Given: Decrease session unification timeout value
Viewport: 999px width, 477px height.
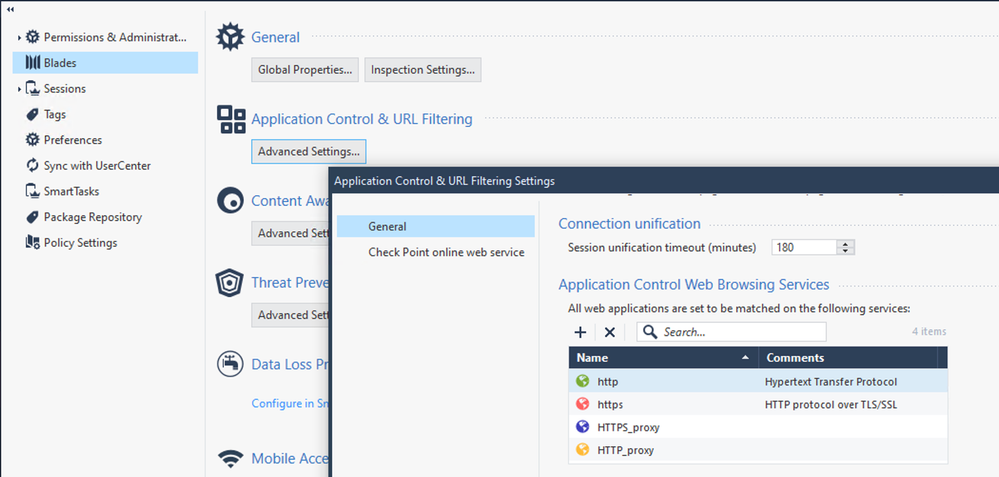Looking at the screenshot, I should pyautogui.click(x=845, y=251).
